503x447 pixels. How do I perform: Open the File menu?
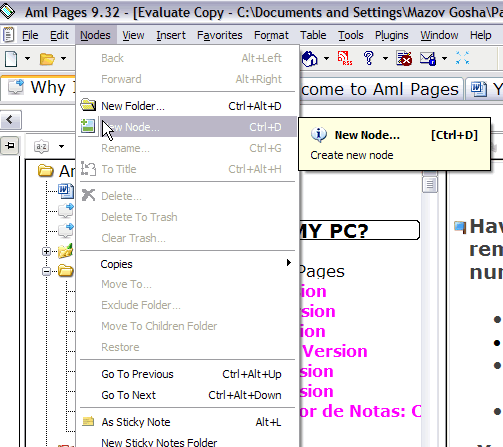(x=30, y=35)
